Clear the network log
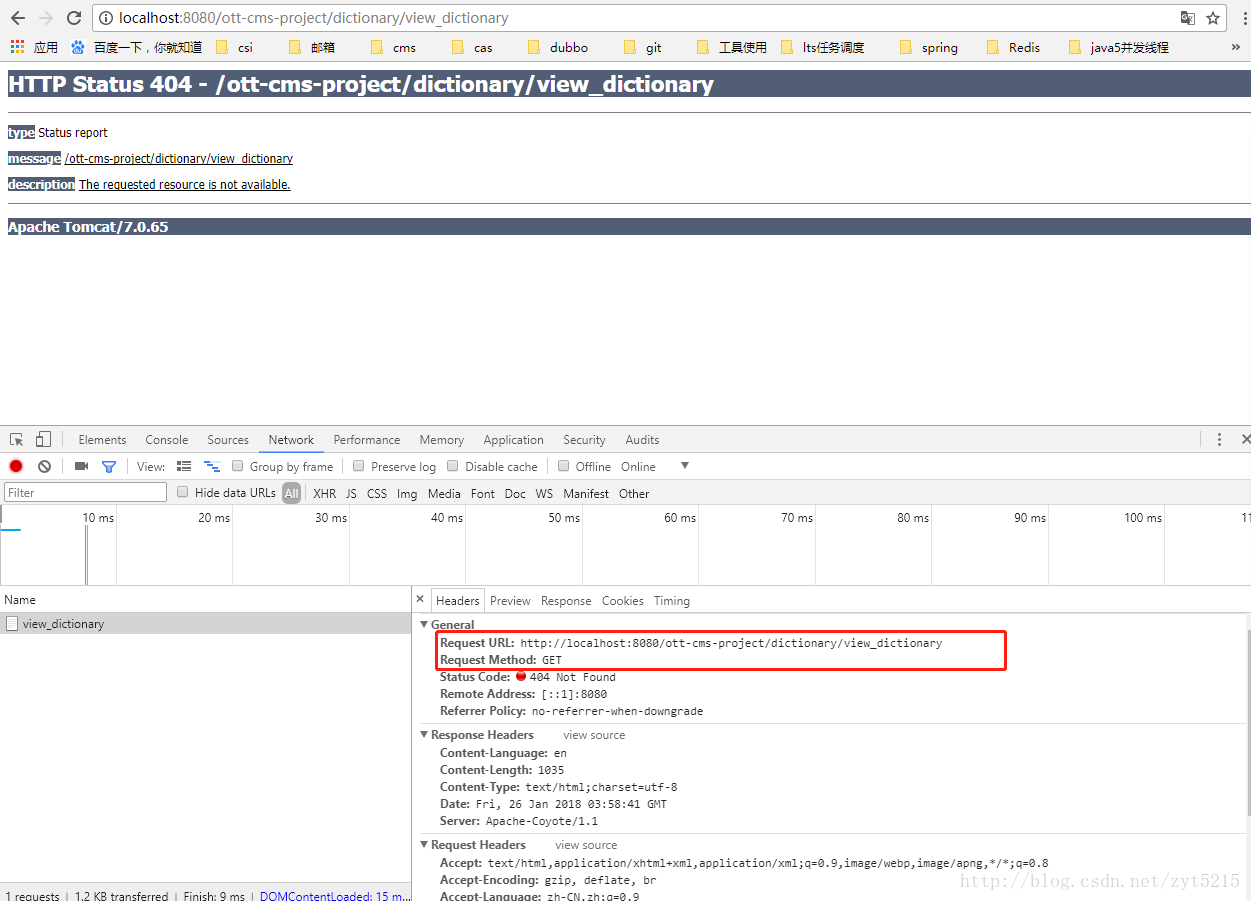This screenshot has width=1251, height=901. [x=44, y=466]
